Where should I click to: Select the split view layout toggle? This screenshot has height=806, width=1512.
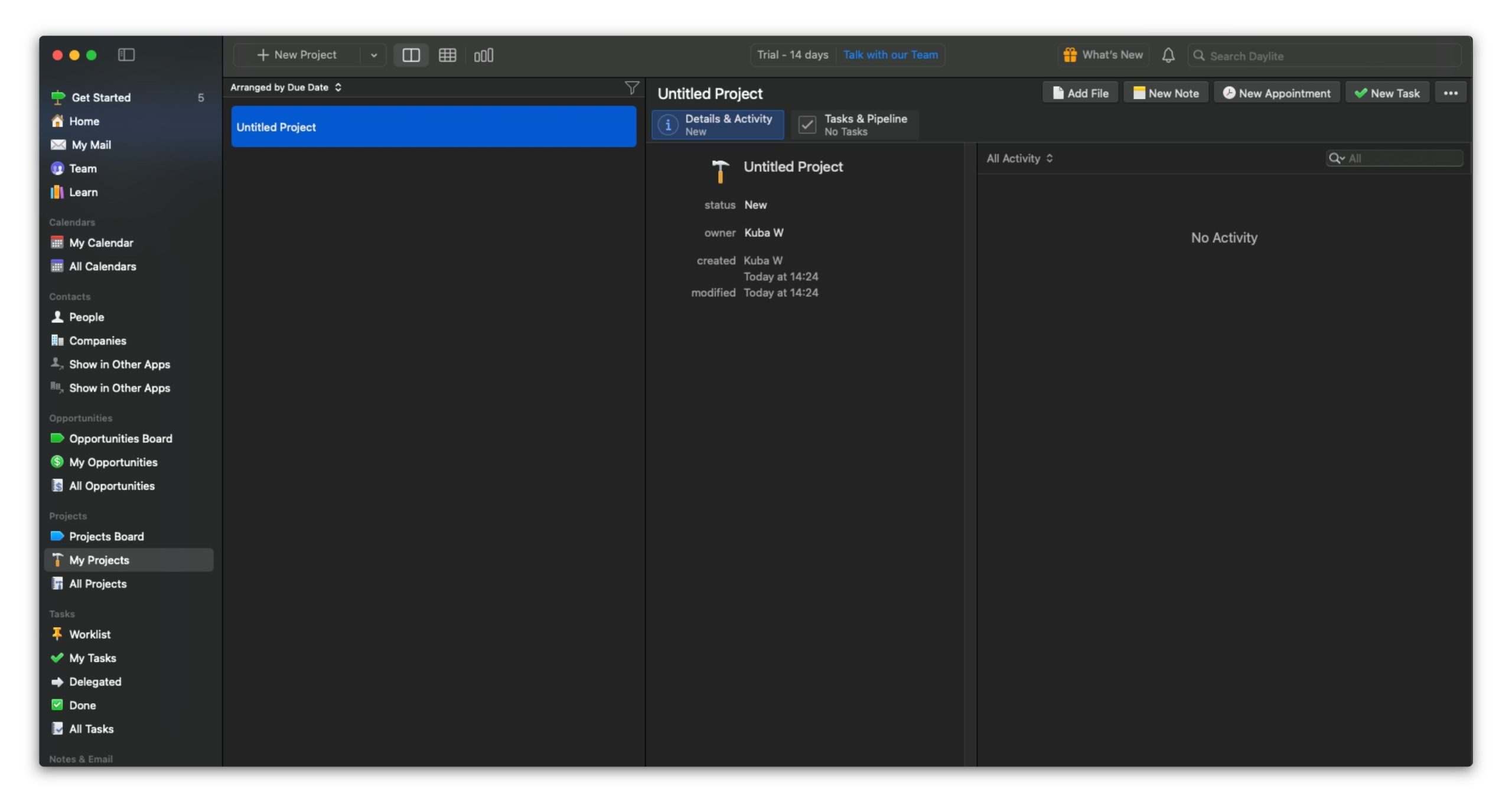click(410, 55)
